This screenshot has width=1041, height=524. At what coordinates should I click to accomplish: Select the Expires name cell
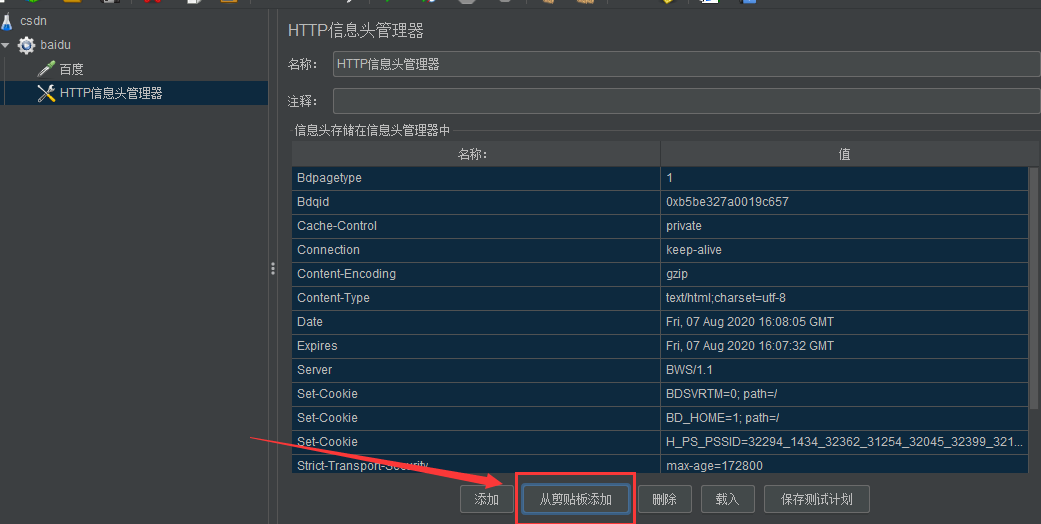click(x=476, y=345)
